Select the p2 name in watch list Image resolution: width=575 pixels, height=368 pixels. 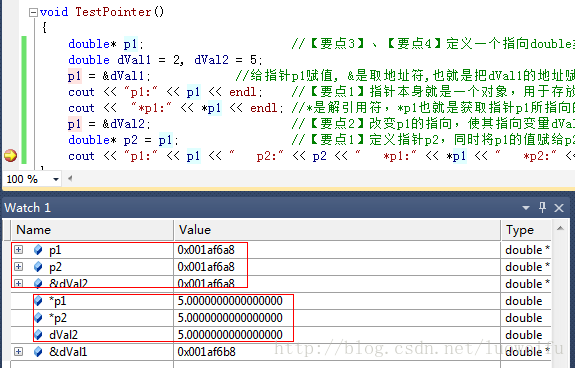point(55,267)
